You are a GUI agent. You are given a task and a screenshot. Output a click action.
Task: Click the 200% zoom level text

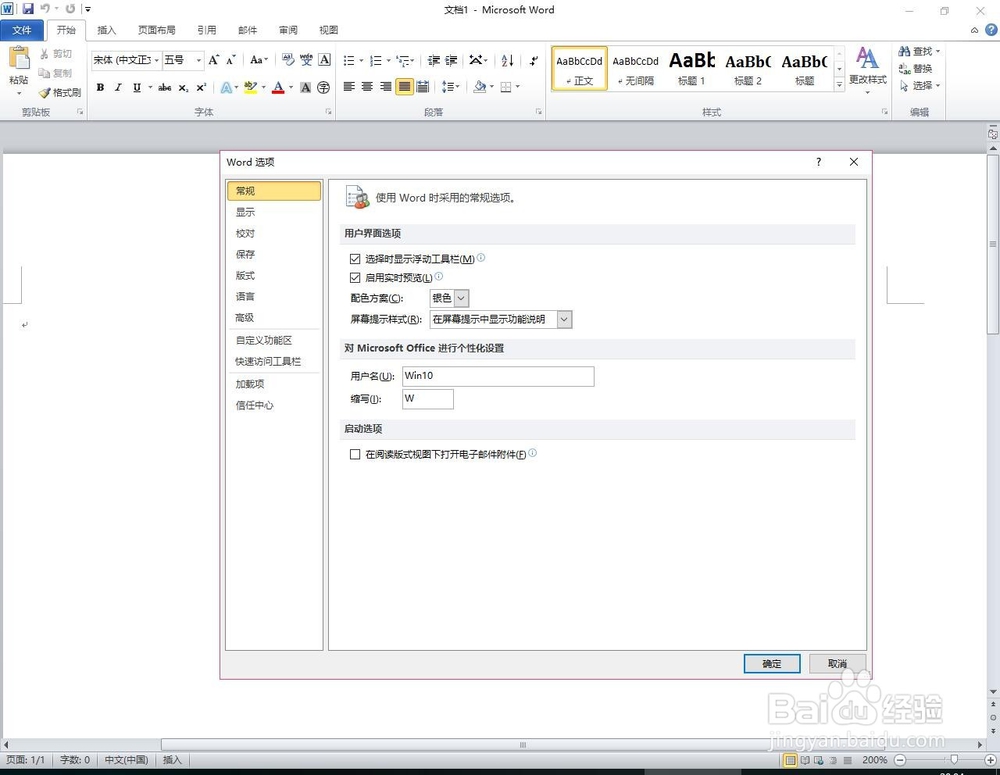click(x=874, y=760)
